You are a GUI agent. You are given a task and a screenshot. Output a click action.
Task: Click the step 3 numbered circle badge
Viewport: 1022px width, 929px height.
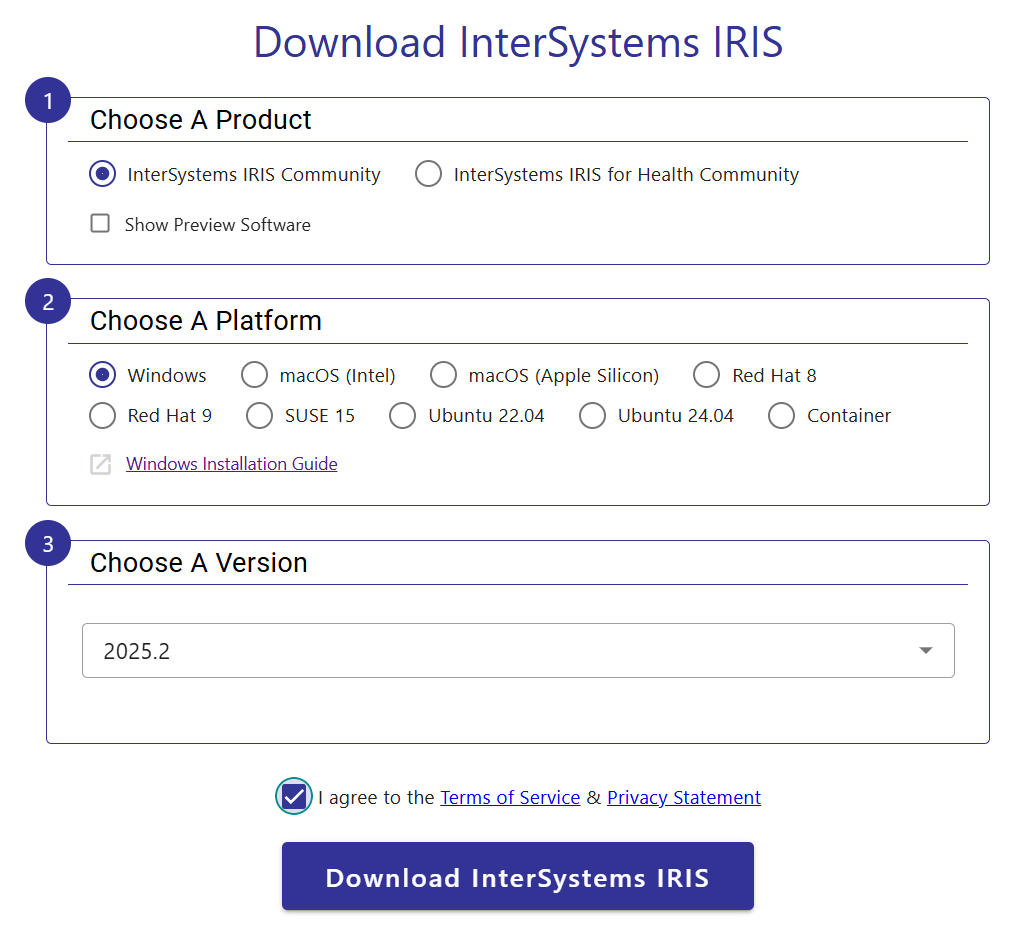click(x=47, y=543)
